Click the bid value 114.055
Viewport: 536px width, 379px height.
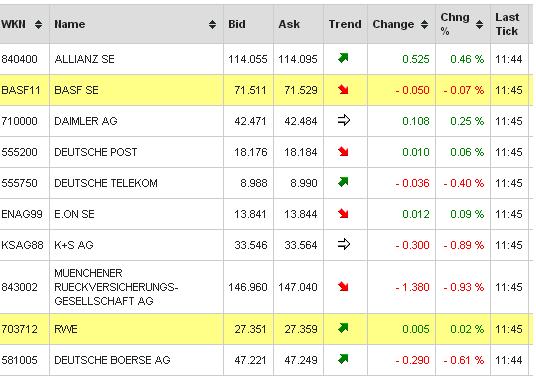coord(248,59)
